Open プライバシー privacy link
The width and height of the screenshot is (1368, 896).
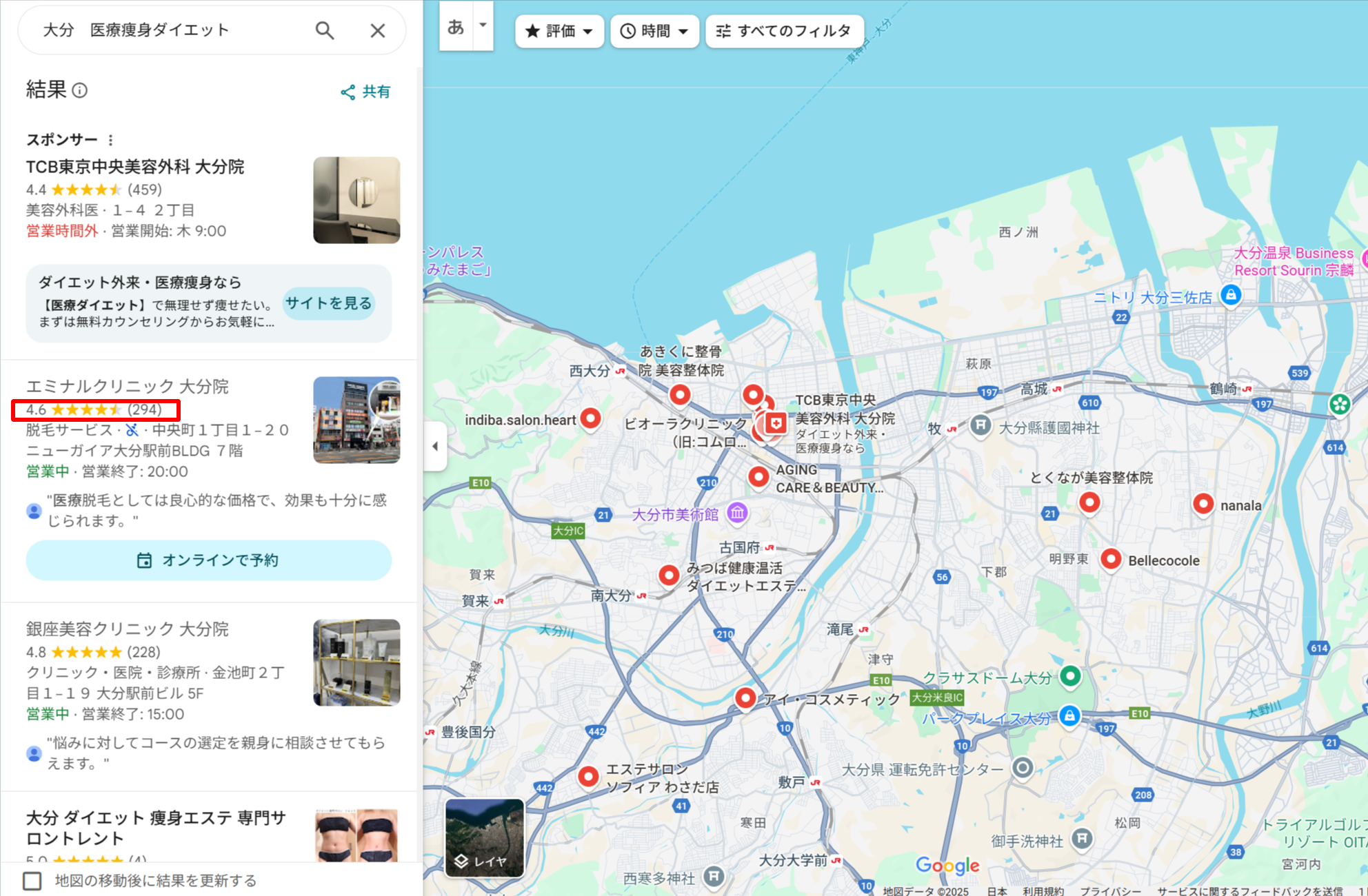(x=1110, y=890)
